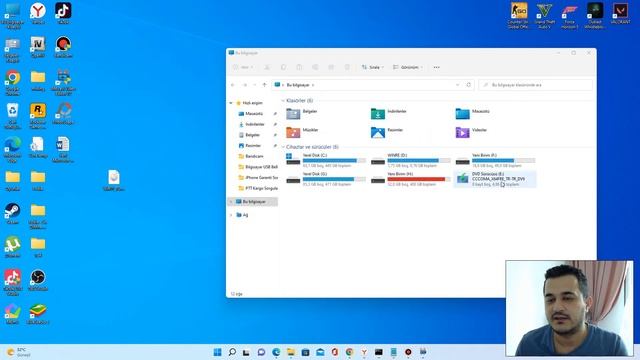Collapse the Hızlı erişim tree node
The image size is (640, 360).
(x=231, y=103)
